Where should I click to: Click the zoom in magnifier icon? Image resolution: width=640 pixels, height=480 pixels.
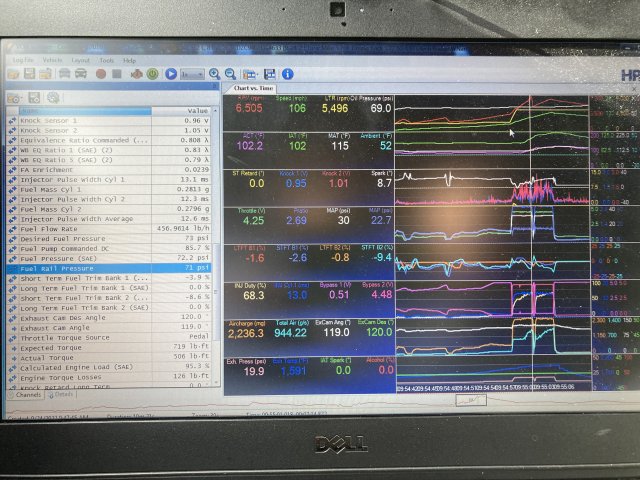215,74
